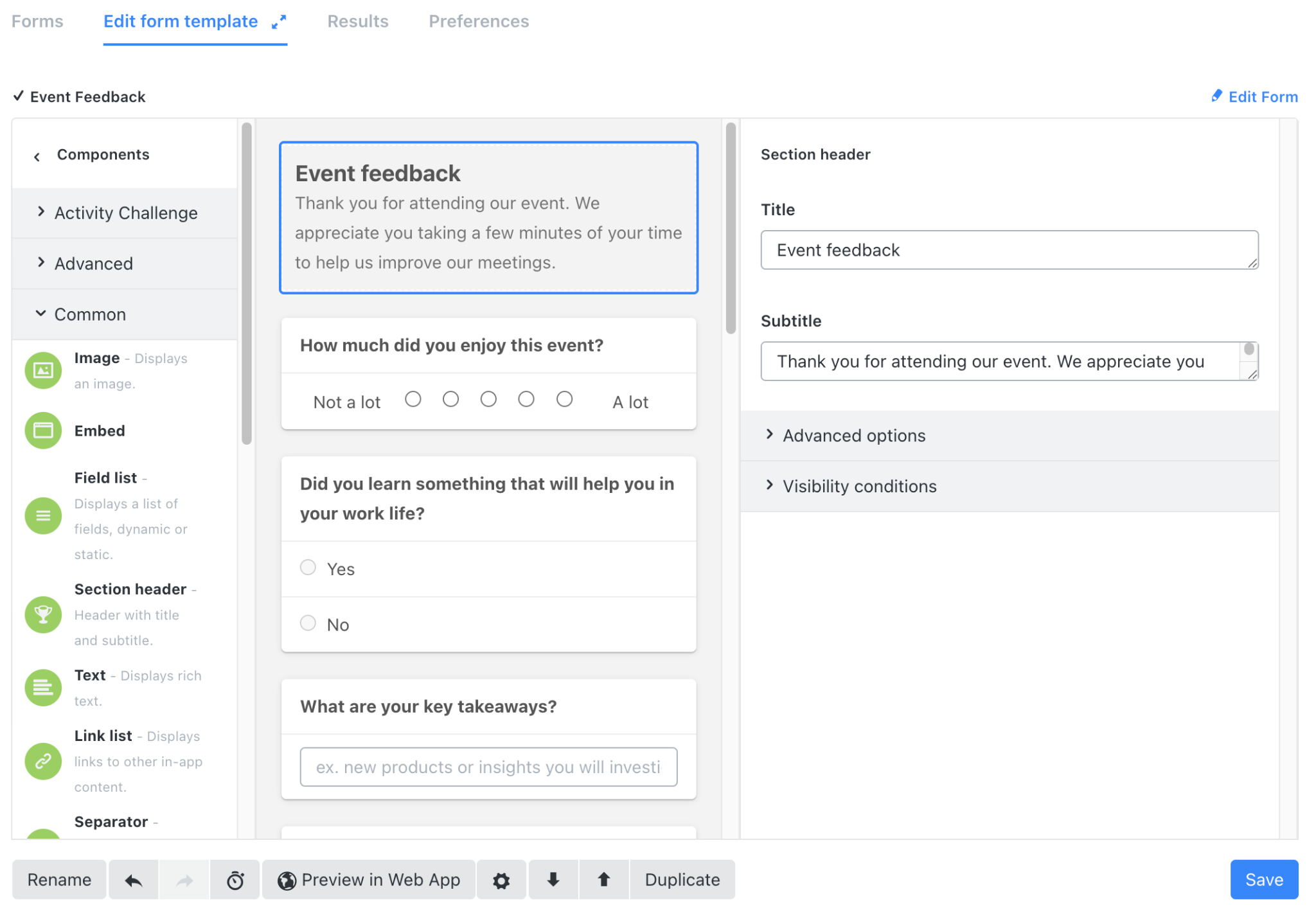Click the Duplicate button
Viewport: 1316px width, 919px height.
click(682, 880)
